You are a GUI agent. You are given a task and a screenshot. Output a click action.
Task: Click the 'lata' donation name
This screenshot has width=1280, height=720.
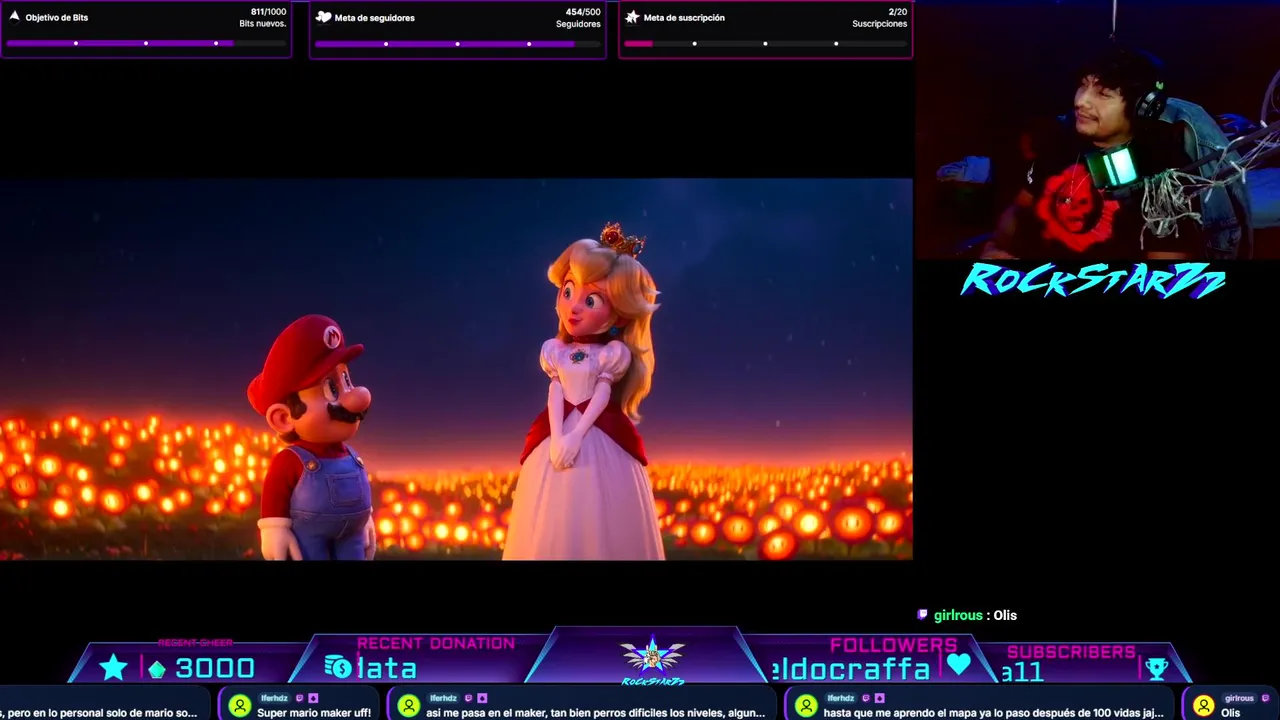pyautogui.click(x=386, y=668)
